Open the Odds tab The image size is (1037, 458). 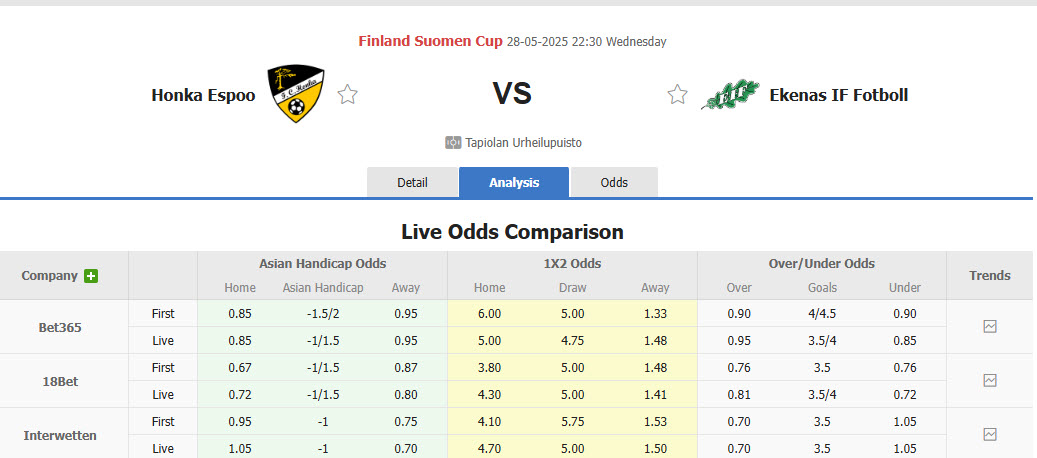coord(614,182)
